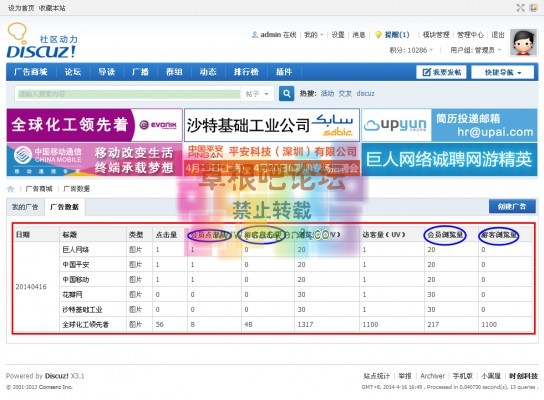The image size is (544, 400).
Task: Click the Discuz! powered-by footer link
Action: (x=57, y=376)
